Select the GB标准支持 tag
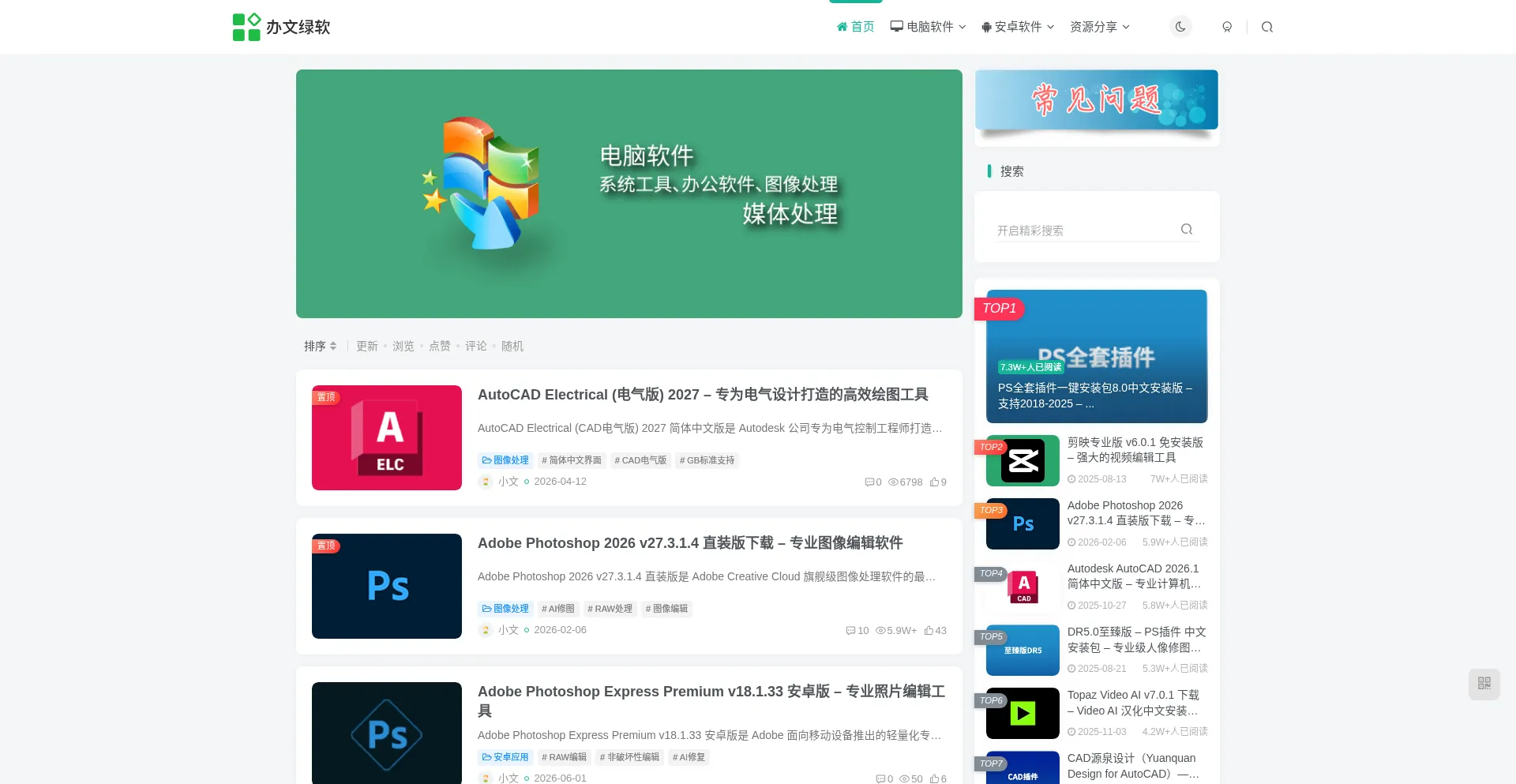Viewport: 1516px width, 784px height. [707, 460]
